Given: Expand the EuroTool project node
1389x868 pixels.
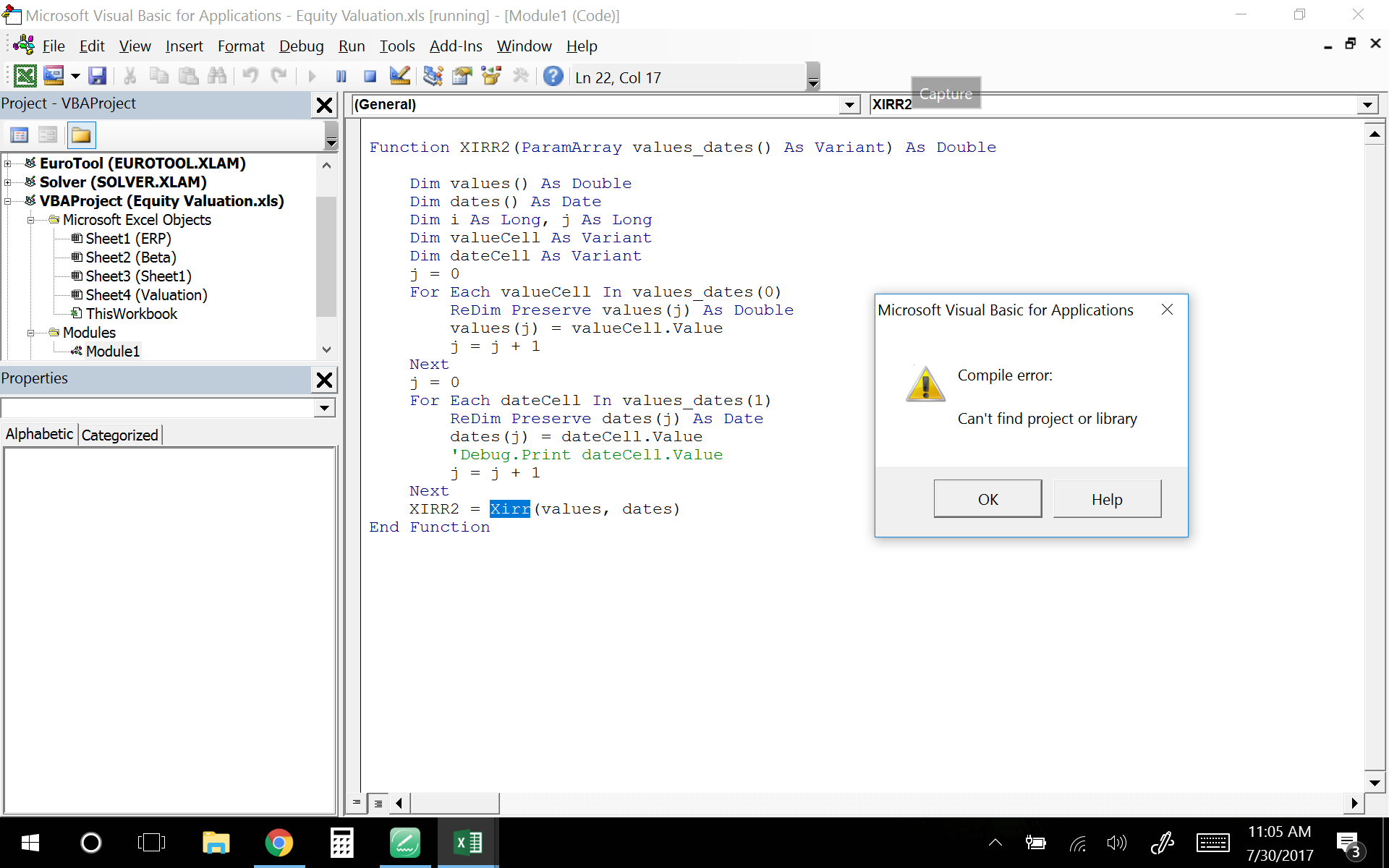Looking at the screenshot, I should [8, 163].
